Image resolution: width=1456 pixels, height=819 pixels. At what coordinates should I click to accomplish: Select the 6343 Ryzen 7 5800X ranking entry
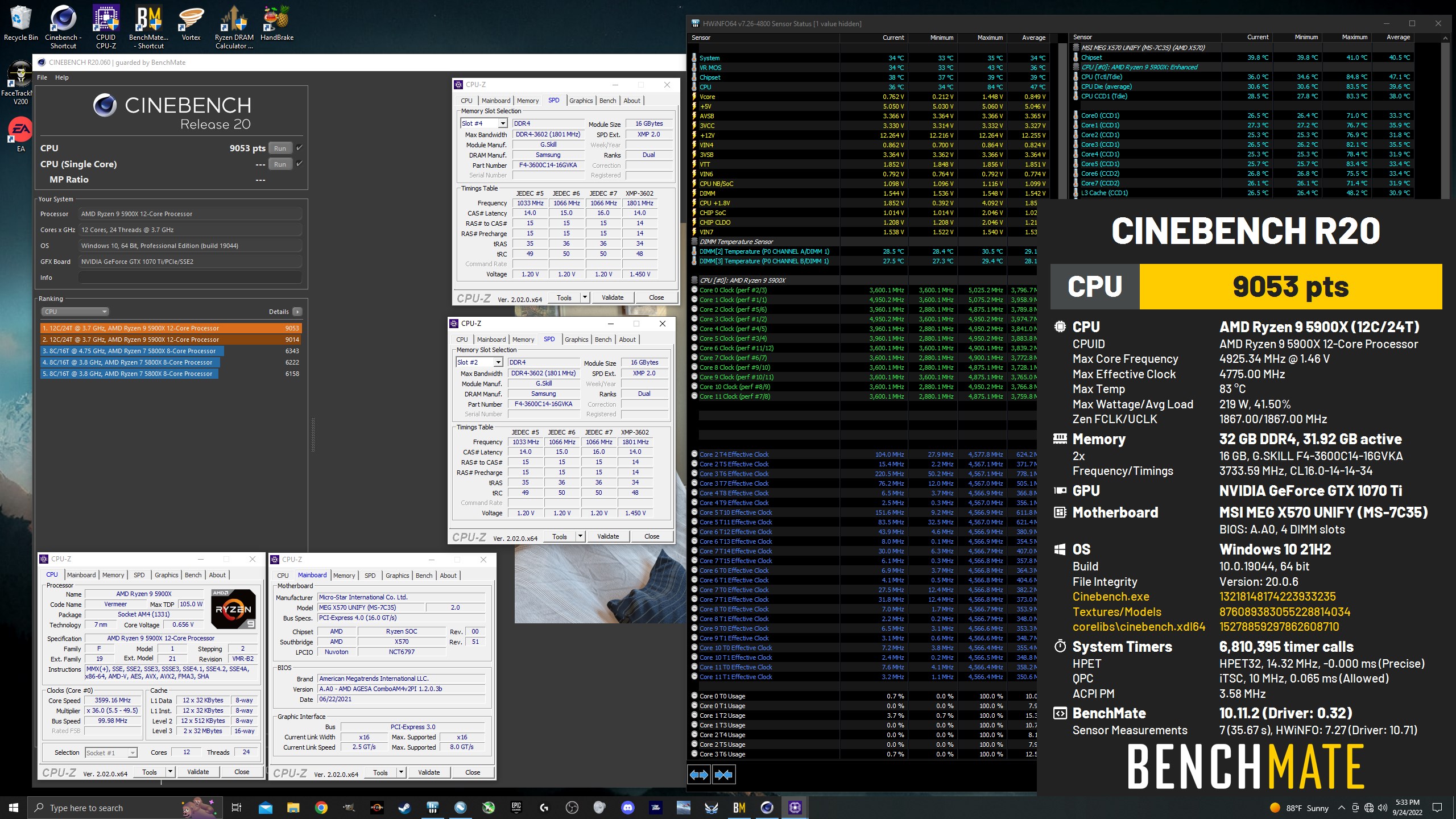[x=171, y=351]
